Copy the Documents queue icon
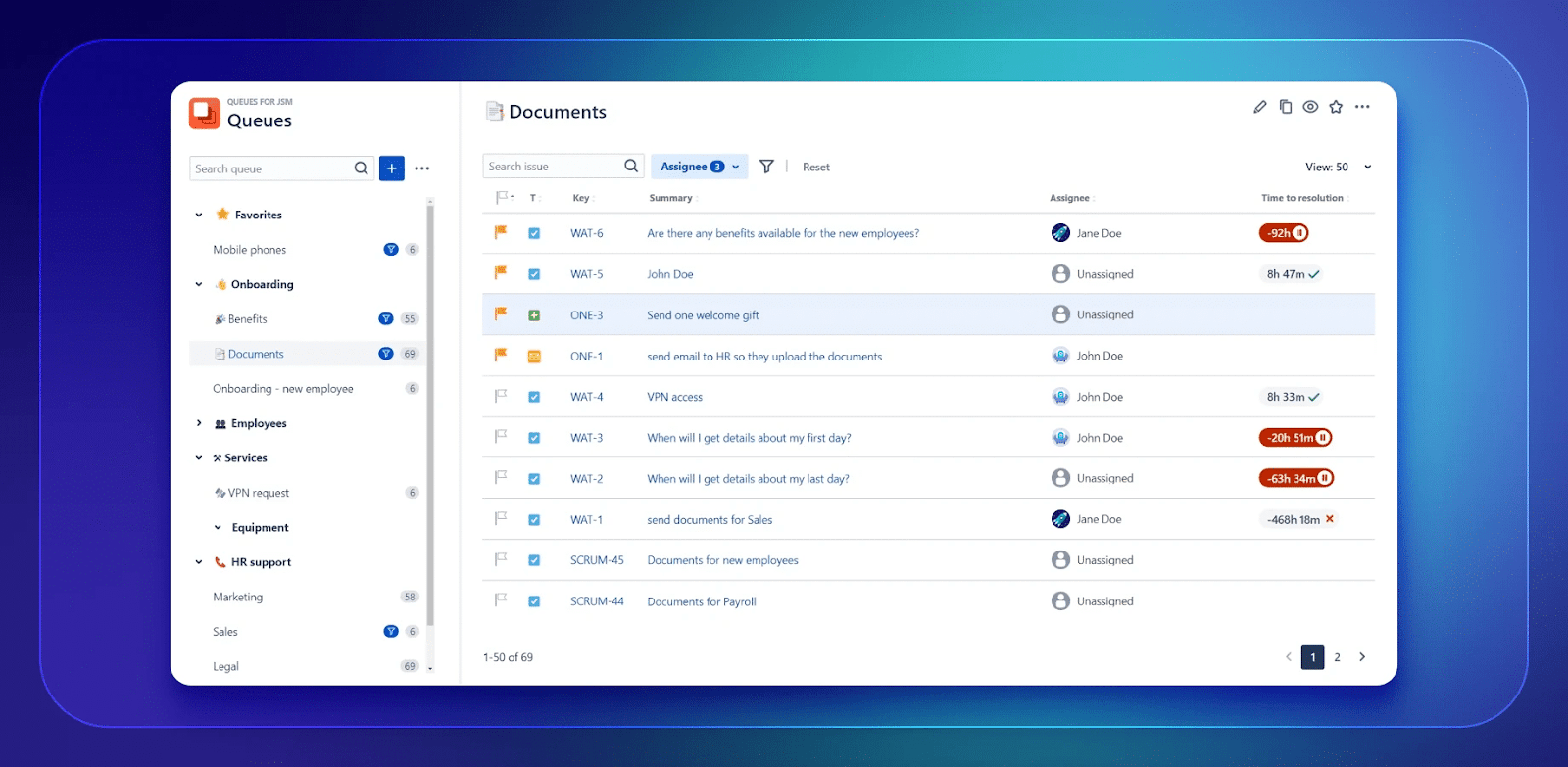Viewport: 1568px width, 767px height. [x=1286, y=107]
